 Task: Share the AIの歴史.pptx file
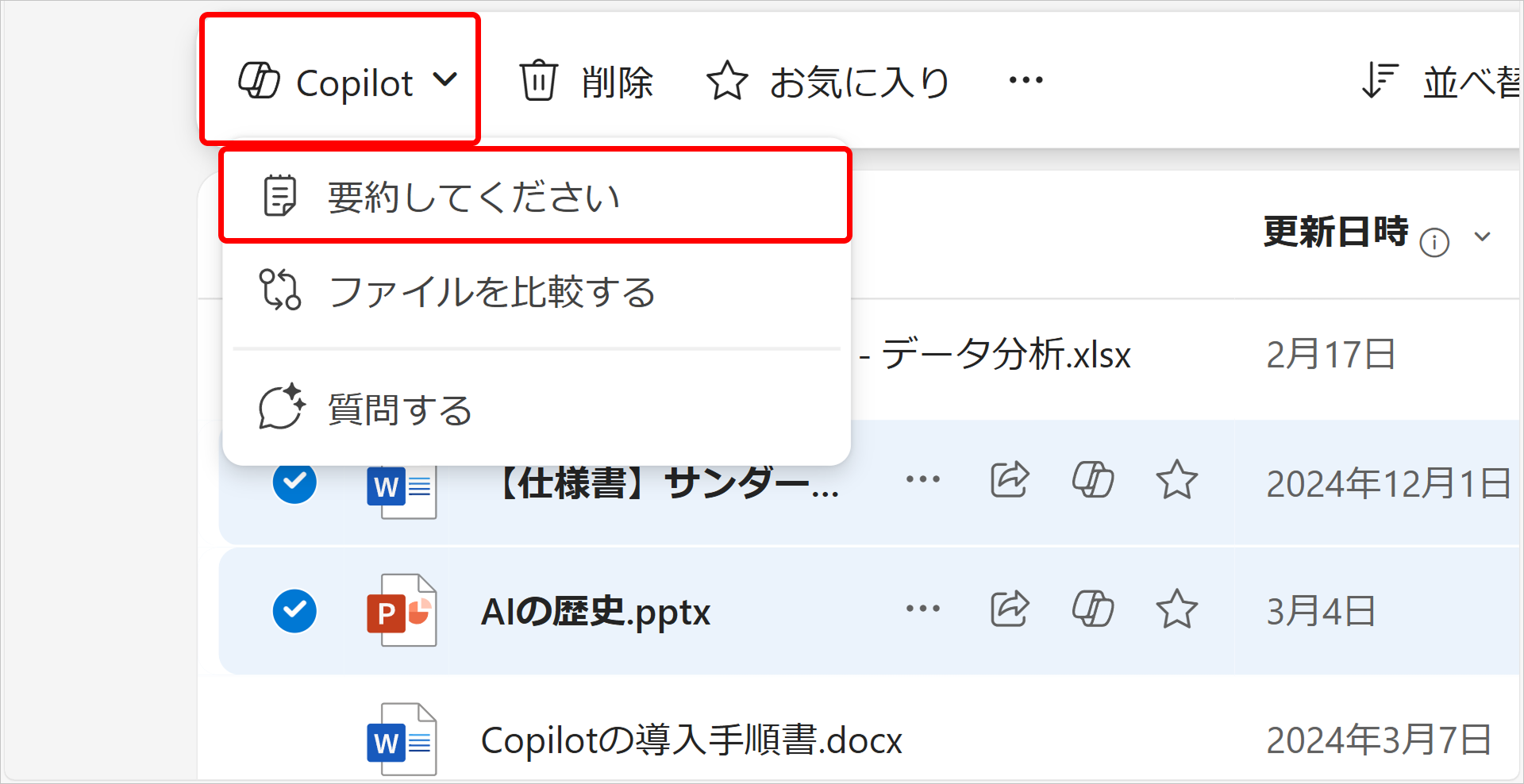(x=1010, y=609)
